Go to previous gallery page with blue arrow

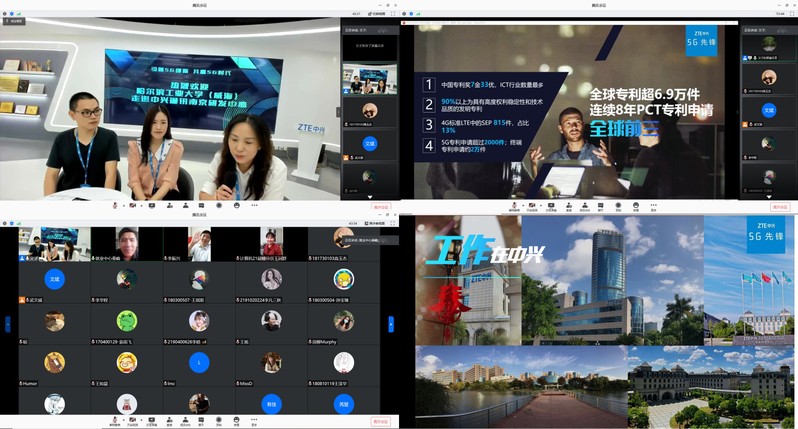(x=8, y=324)
